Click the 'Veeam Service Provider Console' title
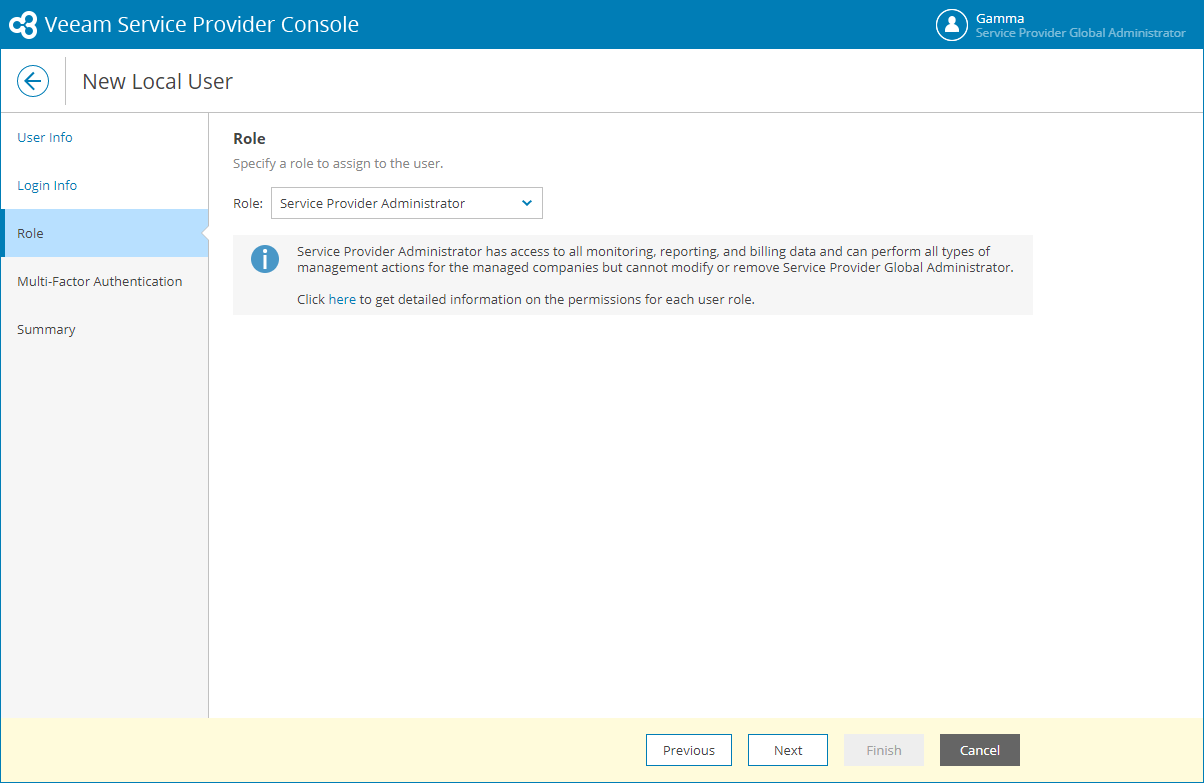Screen dimensions: 1204x783 tap(202, 25)
